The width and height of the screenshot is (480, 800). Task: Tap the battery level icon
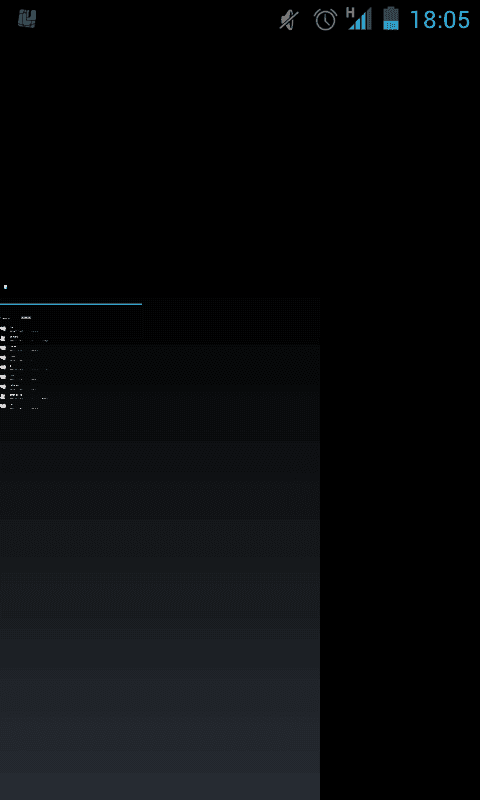[x=391, y=19]
